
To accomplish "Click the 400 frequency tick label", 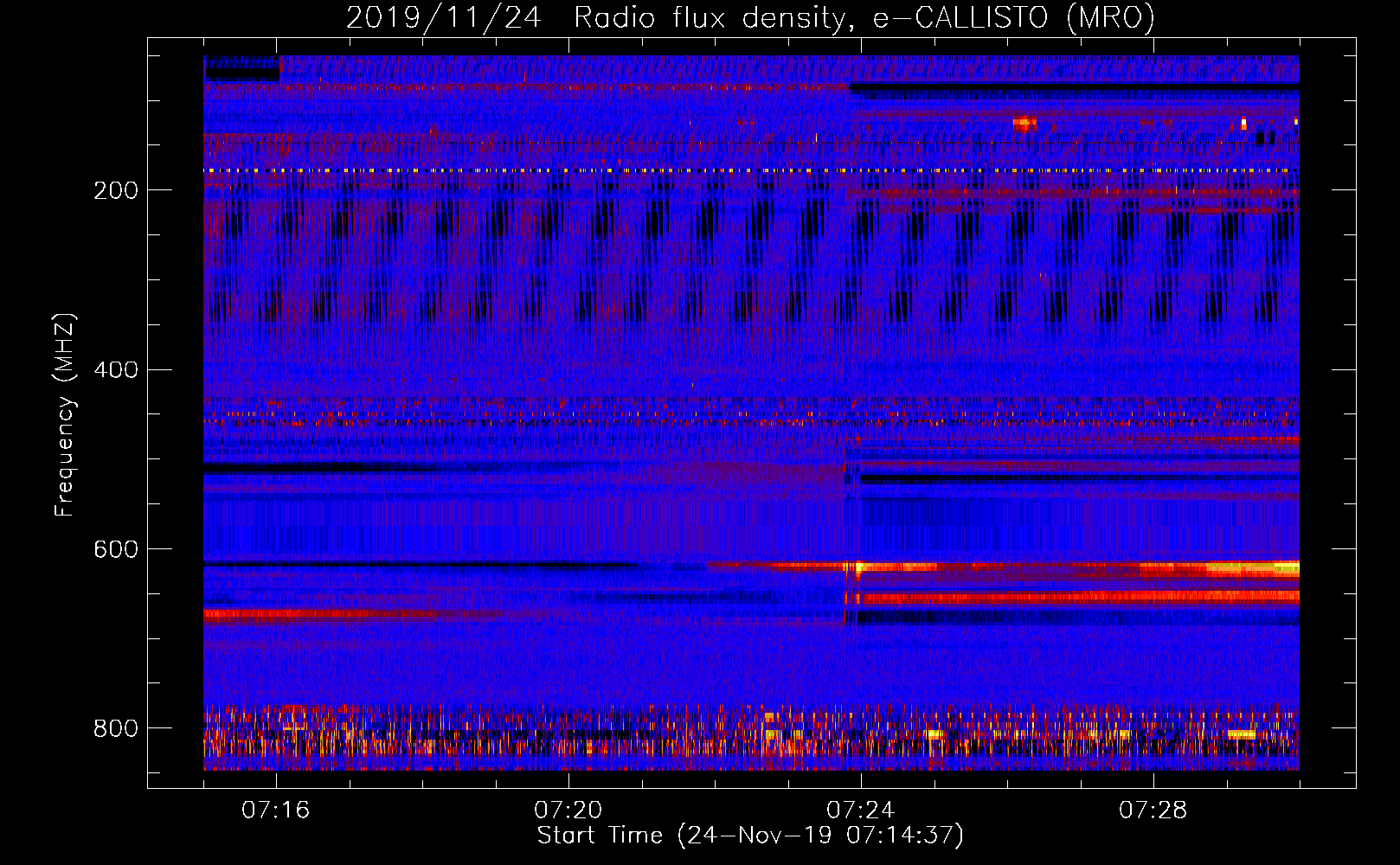I will coord(116,370).
